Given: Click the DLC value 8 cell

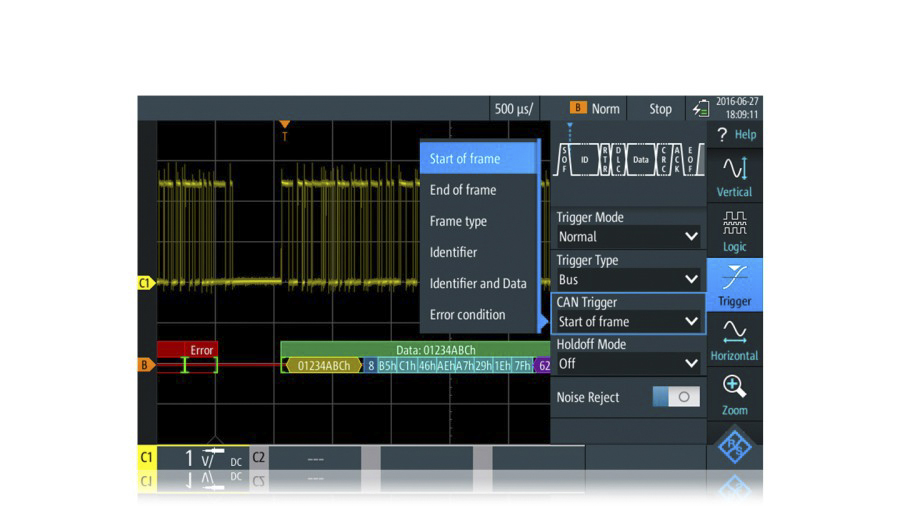Looking at the screenshot, I should 371,365.
